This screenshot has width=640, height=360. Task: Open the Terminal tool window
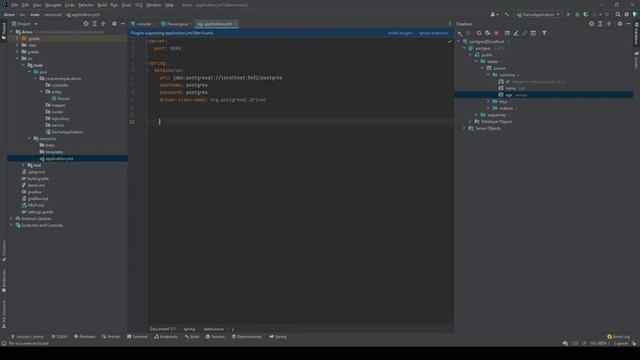click(x=137, y=337)
